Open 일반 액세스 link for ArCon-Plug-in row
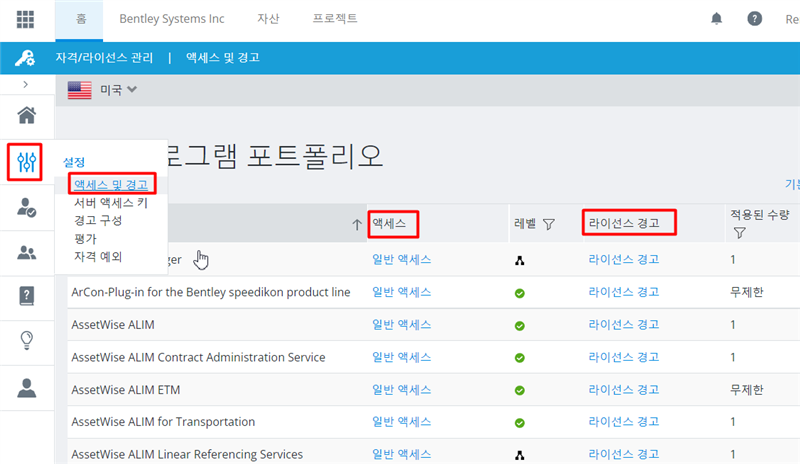 402,292
